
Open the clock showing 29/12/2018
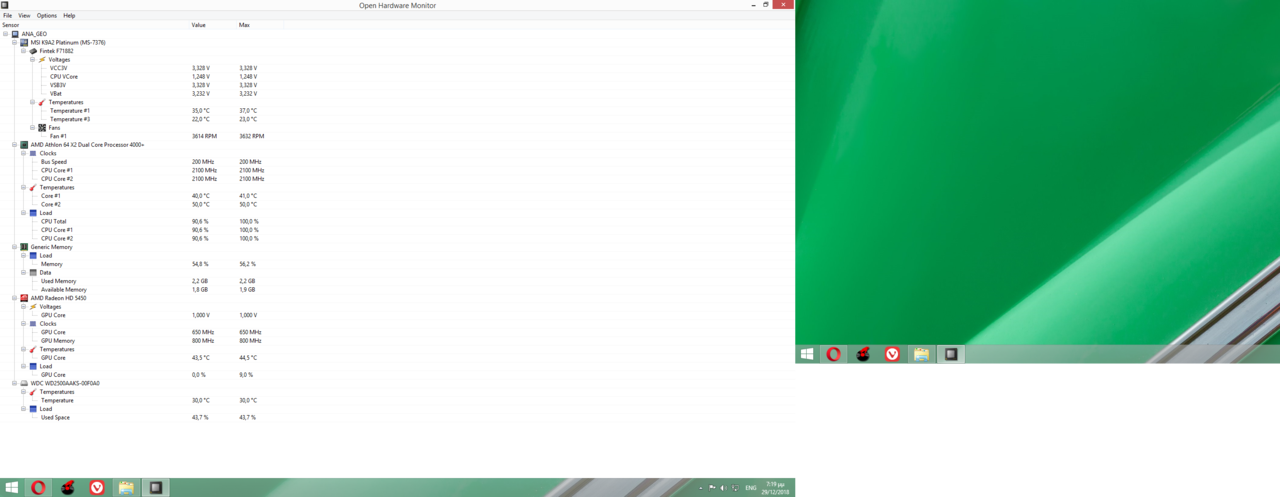774,488
